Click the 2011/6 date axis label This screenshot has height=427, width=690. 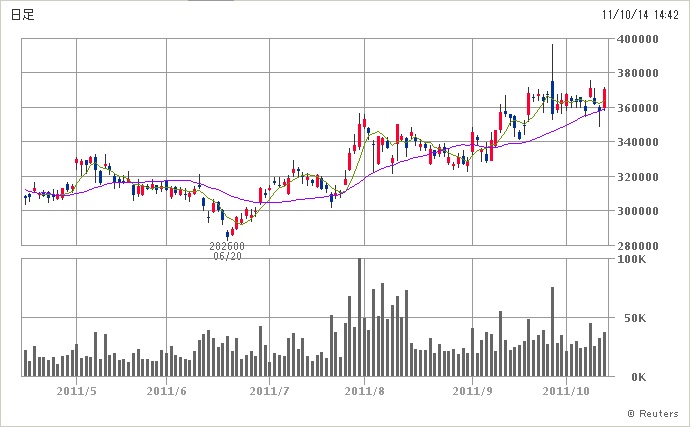pos(166,391)
